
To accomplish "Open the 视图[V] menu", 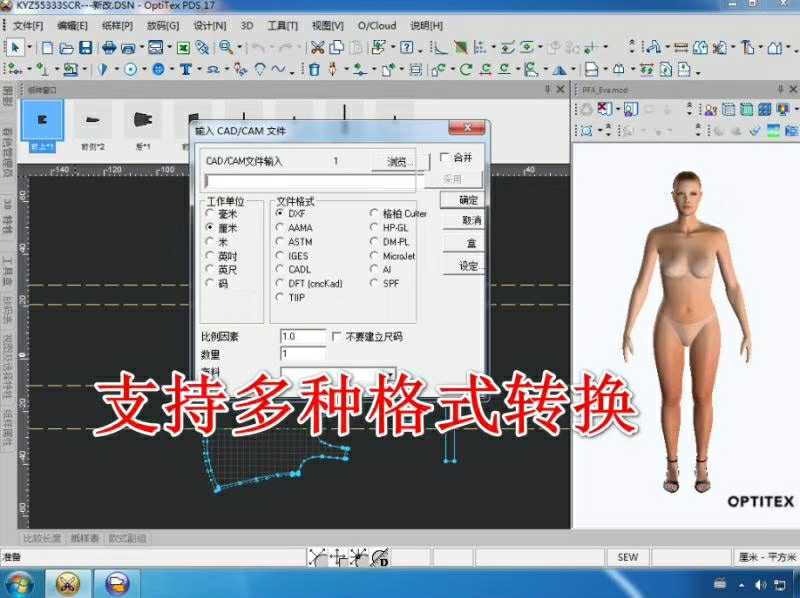I will pos(328,26).
